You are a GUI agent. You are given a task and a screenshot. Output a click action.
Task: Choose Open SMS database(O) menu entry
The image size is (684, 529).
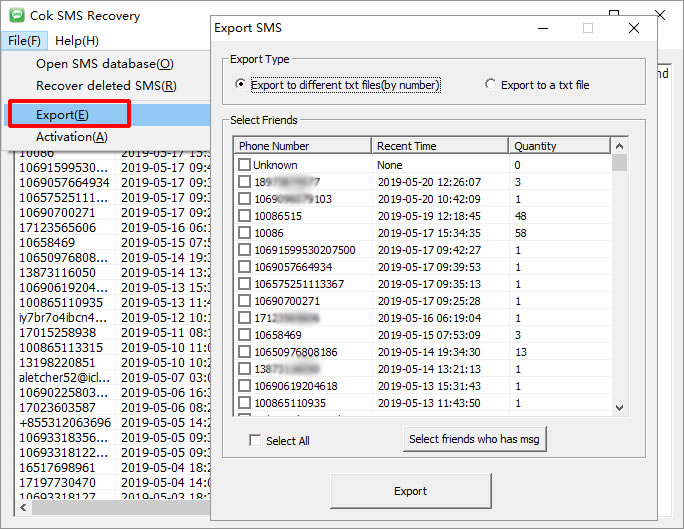105,64
